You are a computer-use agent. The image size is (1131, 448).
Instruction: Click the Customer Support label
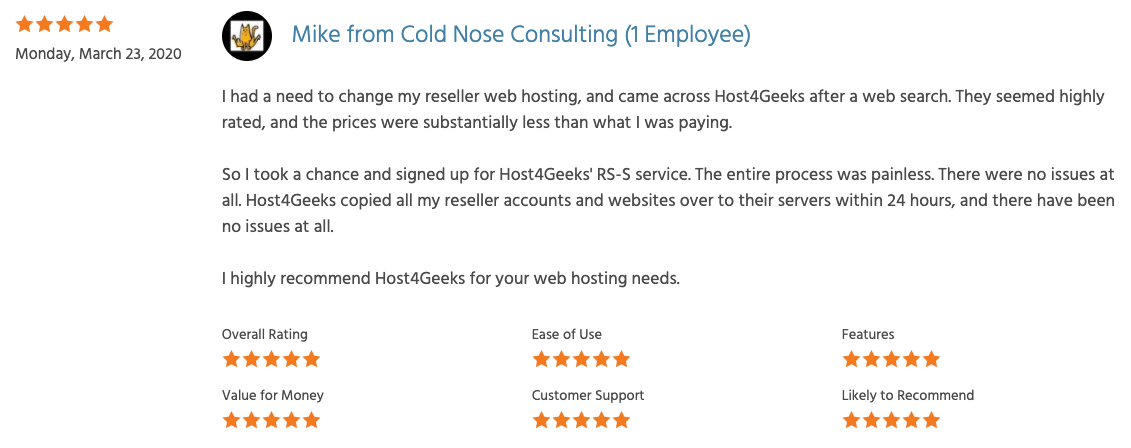(588, 395)
